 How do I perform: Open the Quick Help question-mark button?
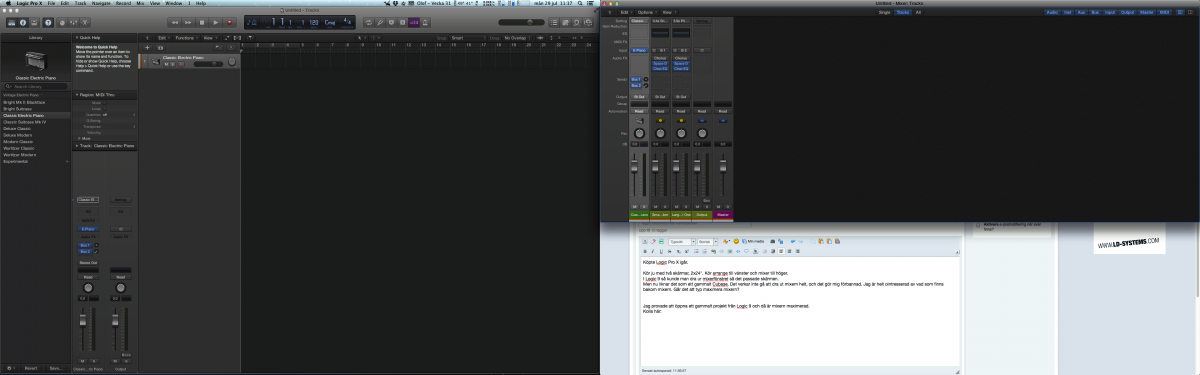(48, 23)
